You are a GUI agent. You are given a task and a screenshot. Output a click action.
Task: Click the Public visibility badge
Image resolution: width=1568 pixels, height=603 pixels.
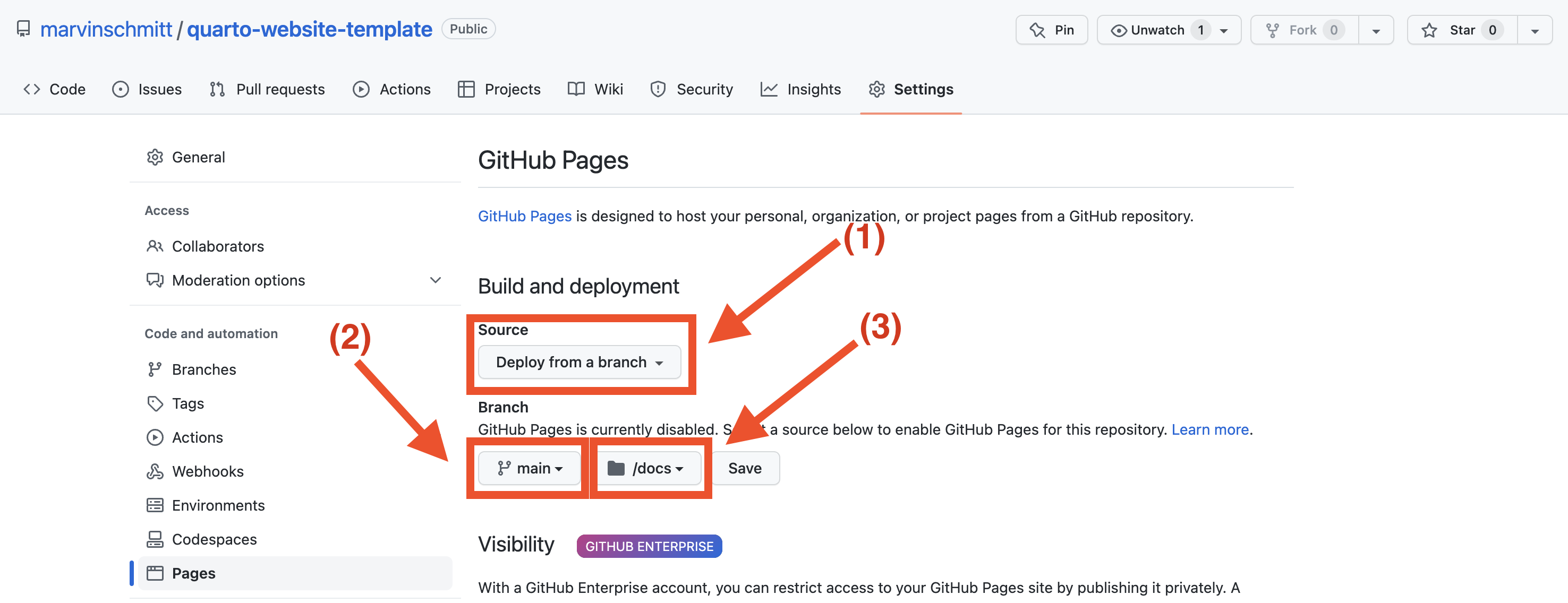click(468, 29)
